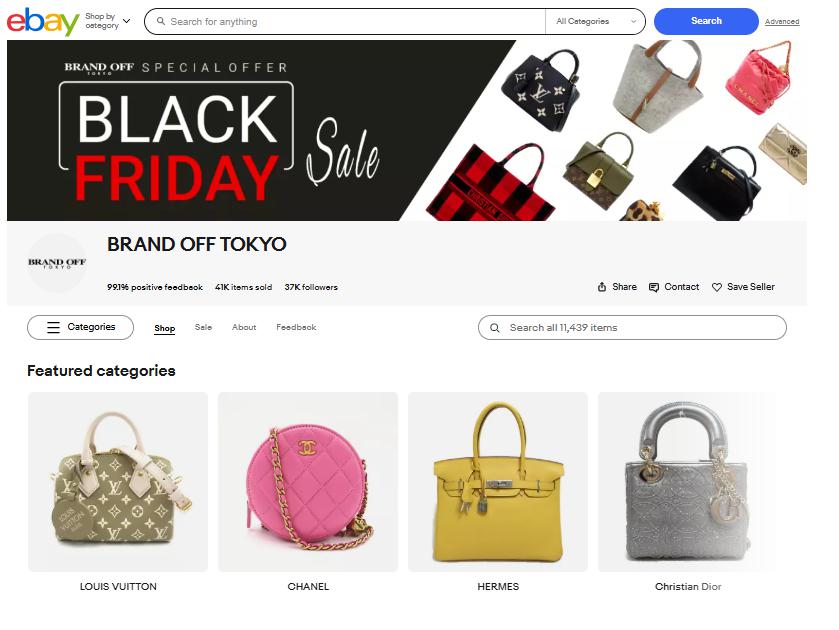Click the hamburger icon on Categories

click(x=54, y=327)
